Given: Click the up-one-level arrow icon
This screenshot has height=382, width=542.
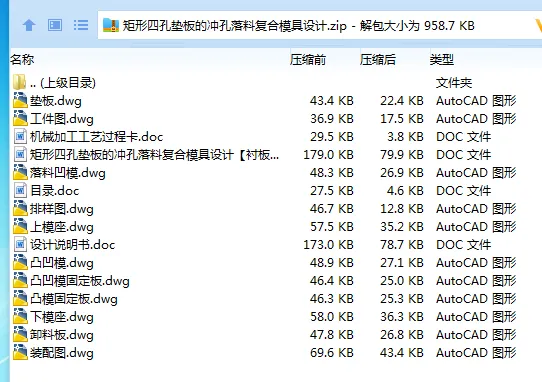Looking at the screenshot, I should tap(29, 25).
